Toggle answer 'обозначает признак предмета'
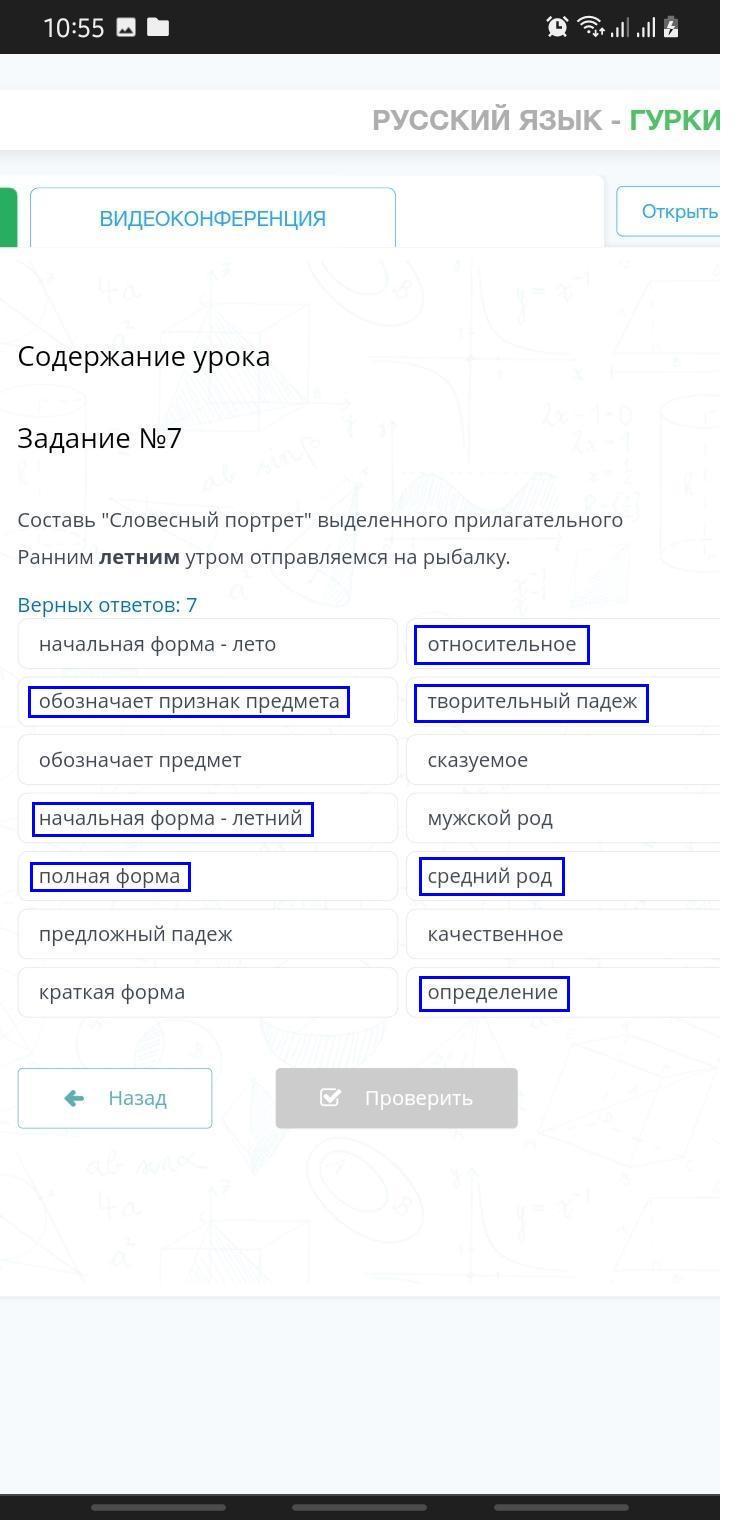The width and height of the screenshot is (739, 1520). point(189,702)
